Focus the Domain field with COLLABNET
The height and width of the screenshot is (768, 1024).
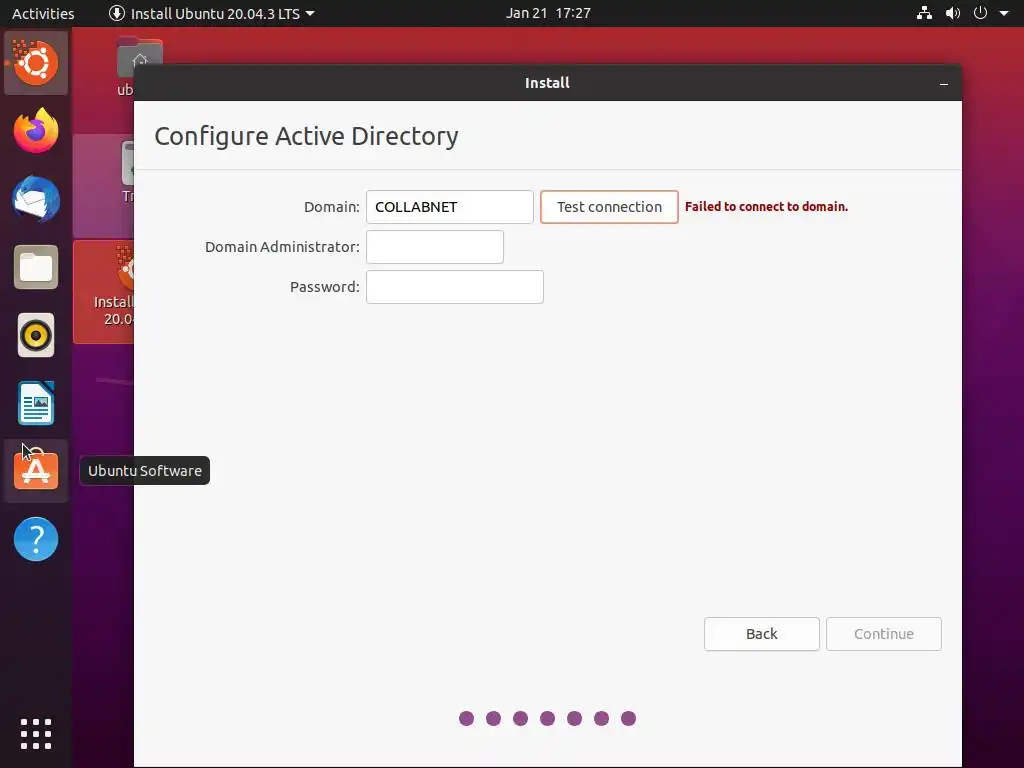coord(450,207)
